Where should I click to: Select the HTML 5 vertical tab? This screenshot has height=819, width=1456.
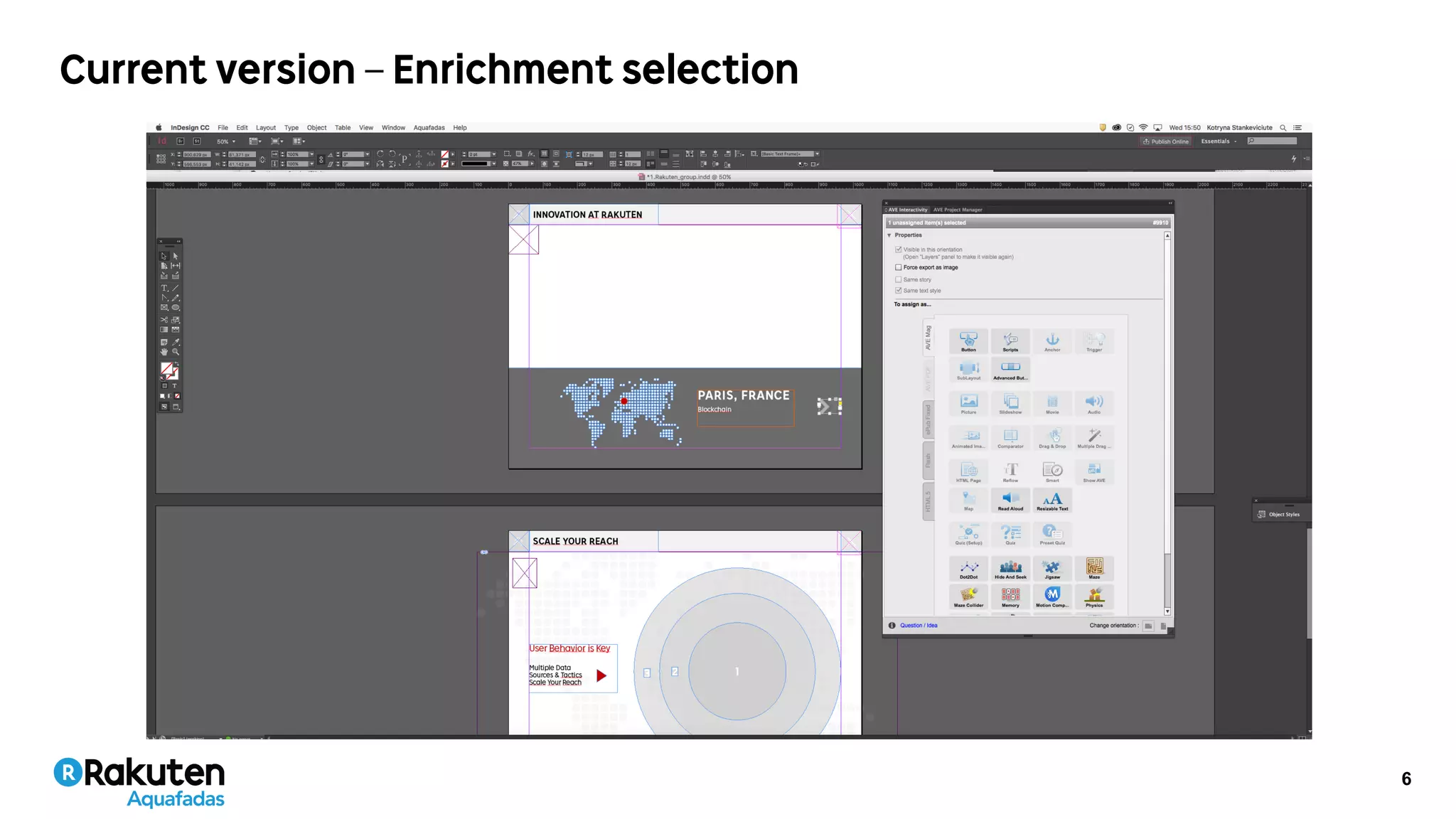[x=928, y=501]
